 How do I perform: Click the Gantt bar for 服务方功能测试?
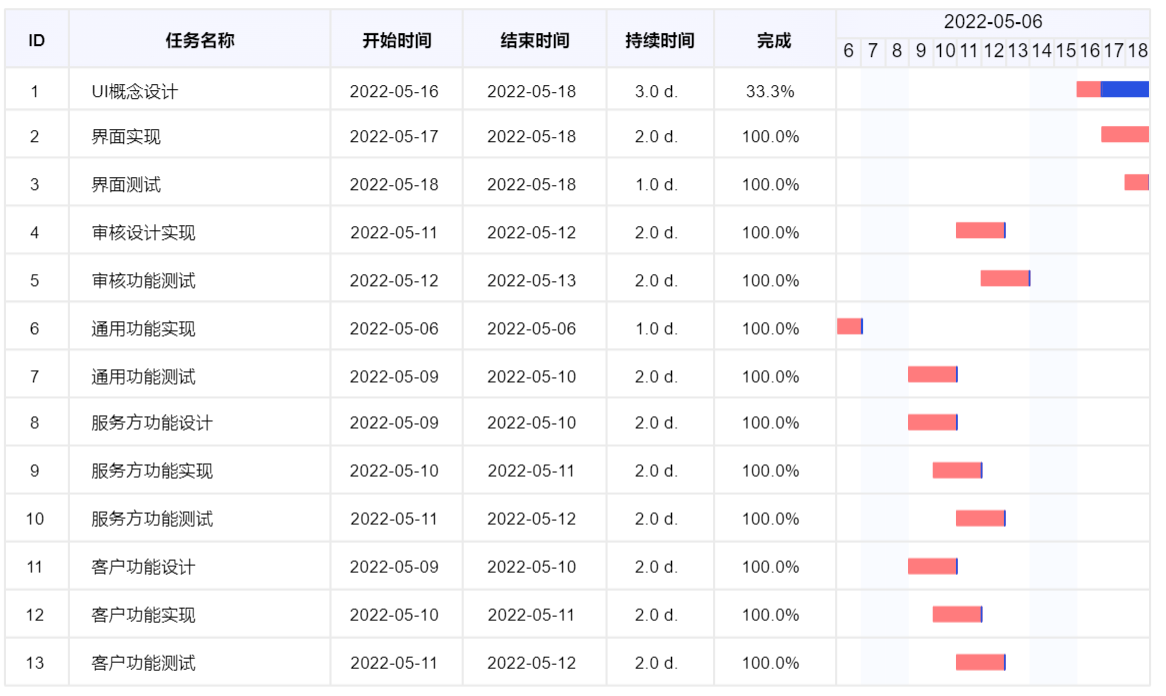click(981, 518)
